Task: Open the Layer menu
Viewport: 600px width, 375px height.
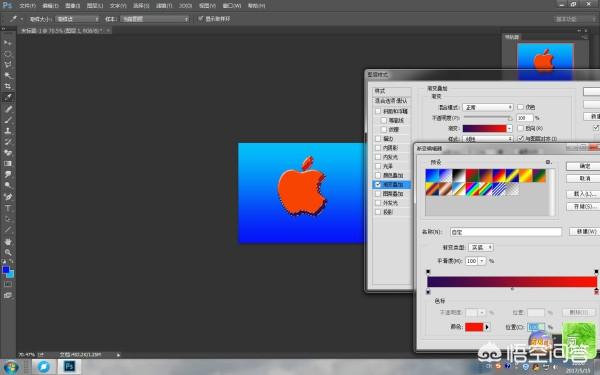Action: 95,6
